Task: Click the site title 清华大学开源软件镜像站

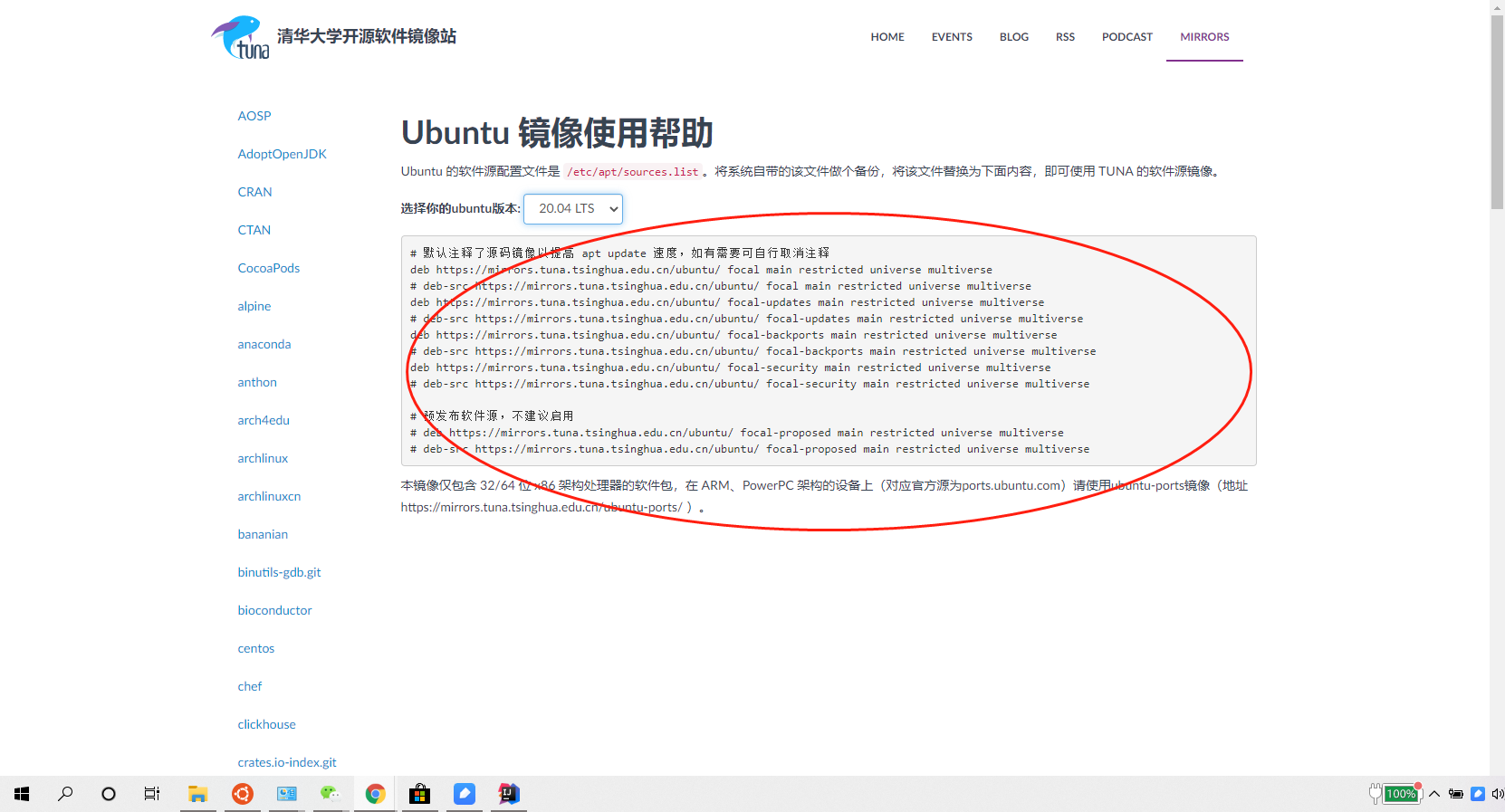Action: (x=367, y=36)
